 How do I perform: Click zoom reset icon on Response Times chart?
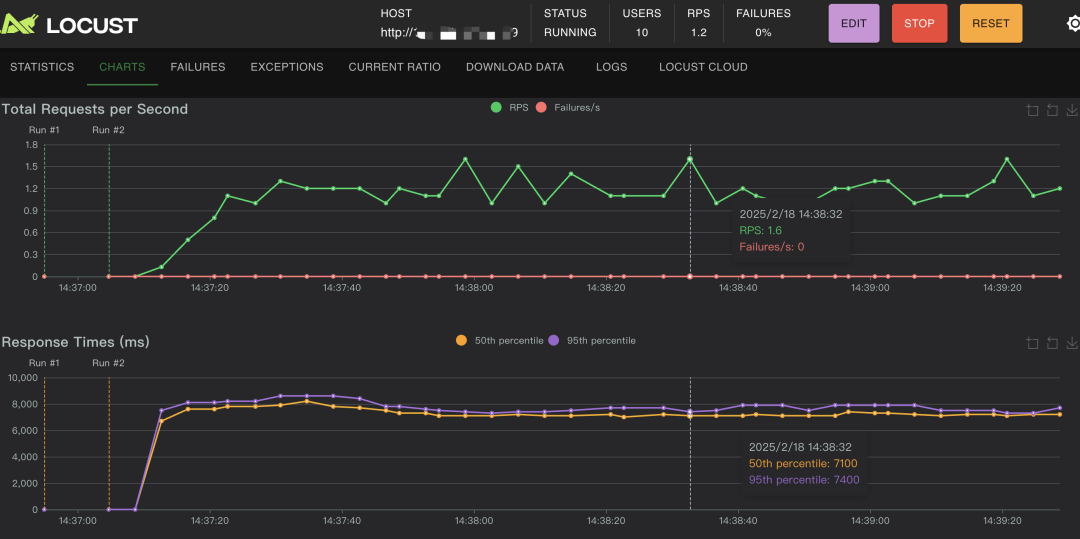pyautogui.click(x=1052, y=343)
